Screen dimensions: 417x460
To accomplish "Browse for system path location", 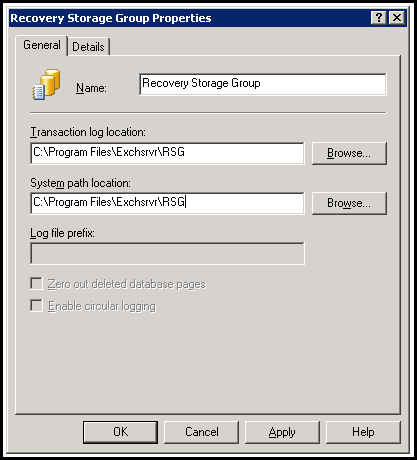I will (349, 203).
